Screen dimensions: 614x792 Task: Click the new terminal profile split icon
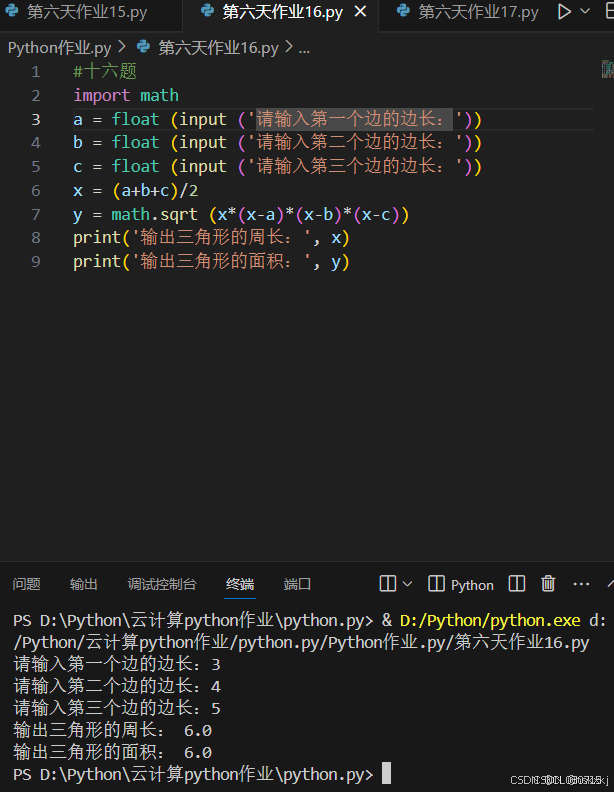click(x=388, y=584)
